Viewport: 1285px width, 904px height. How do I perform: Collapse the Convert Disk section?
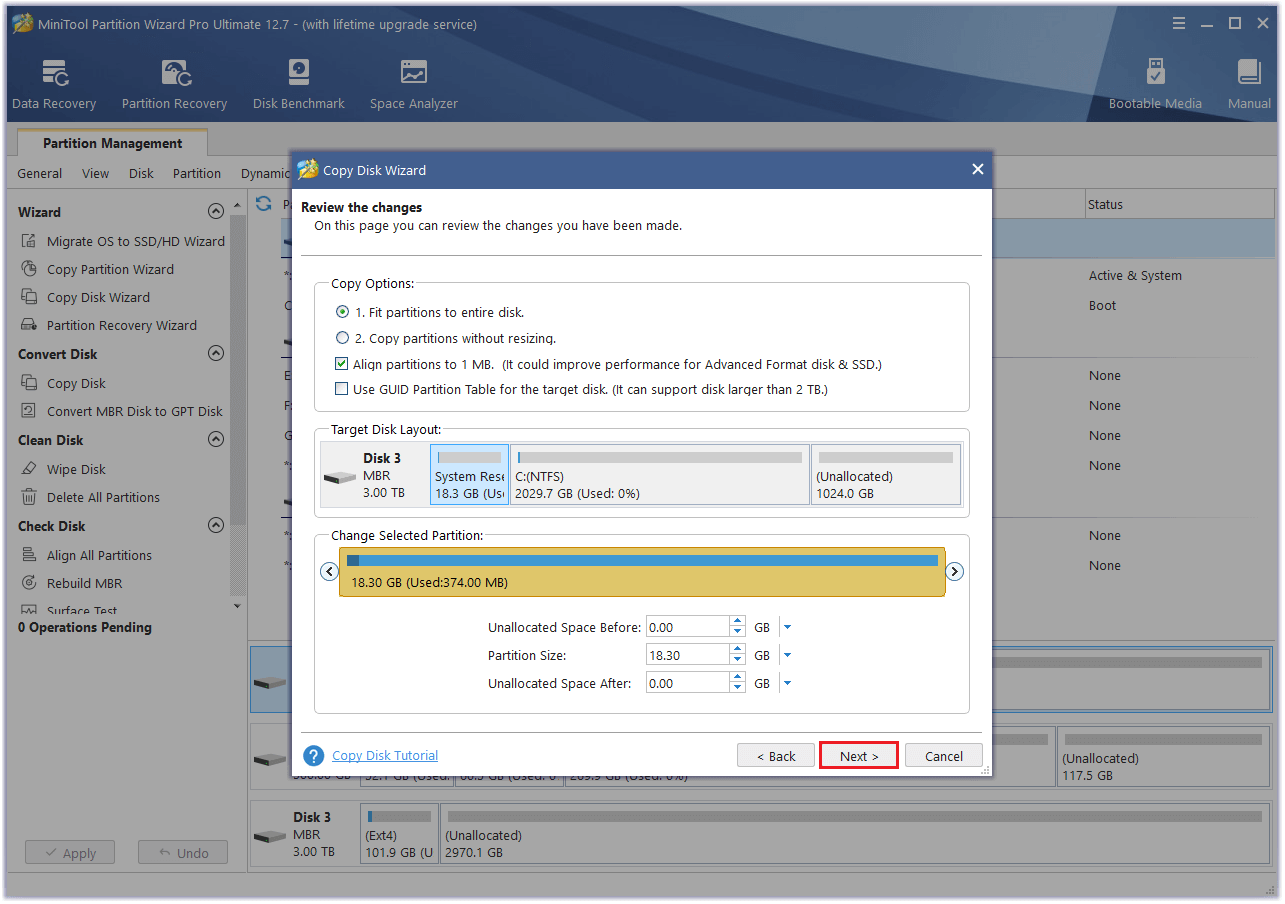(215, 354)
